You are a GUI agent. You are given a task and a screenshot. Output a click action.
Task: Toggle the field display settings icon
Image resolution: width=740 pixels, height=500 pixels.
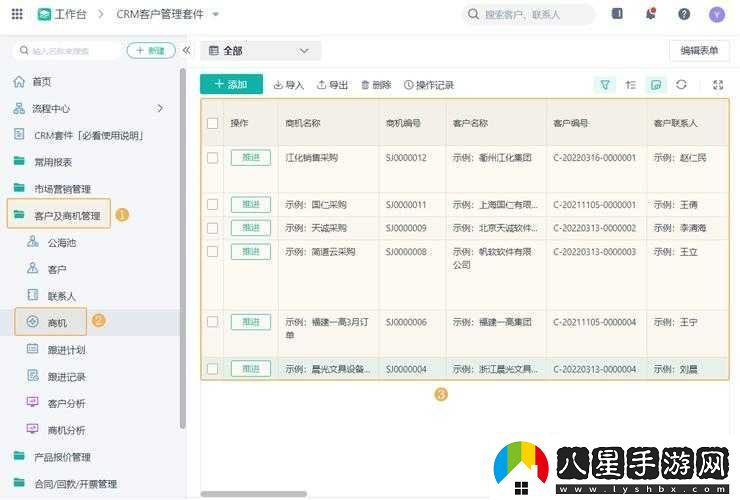[656, 85]
